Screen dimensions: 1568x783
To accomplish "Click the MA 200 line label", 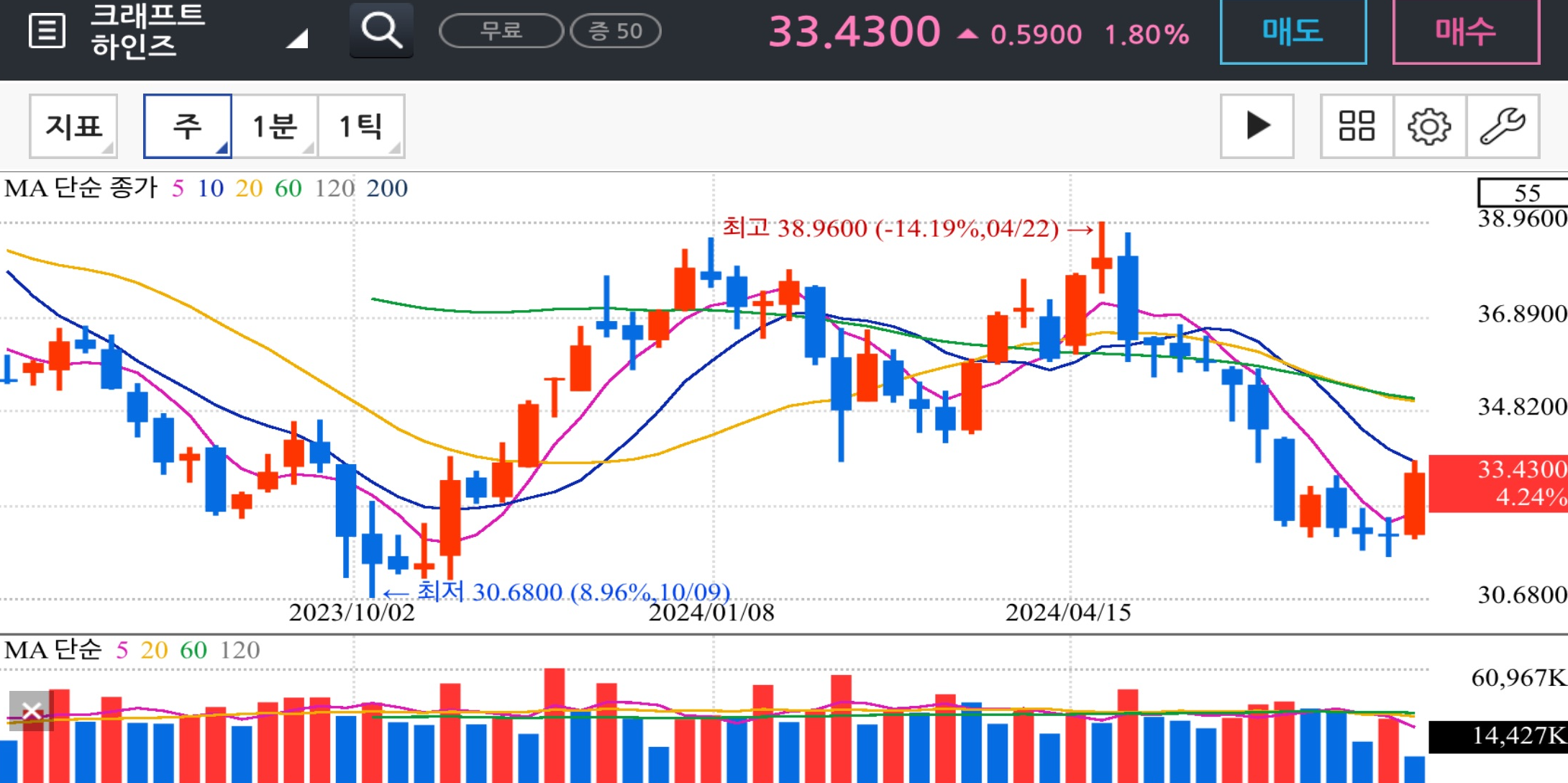I will [x=387, y=189].
